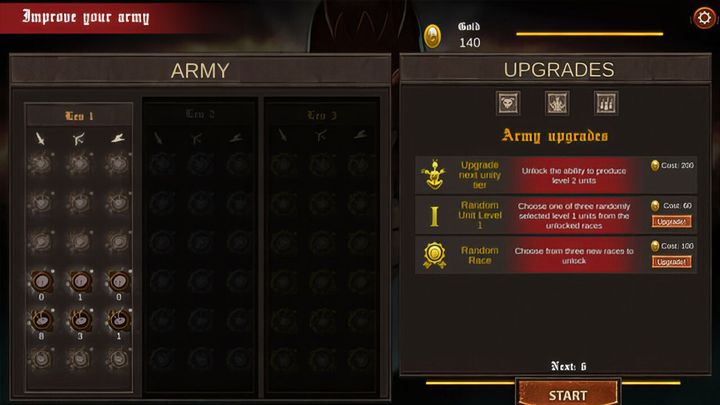This screenshot has height=405, width=720.
Task: Open the locked Lev 2 army column tab
Action: tap(200, 114)
